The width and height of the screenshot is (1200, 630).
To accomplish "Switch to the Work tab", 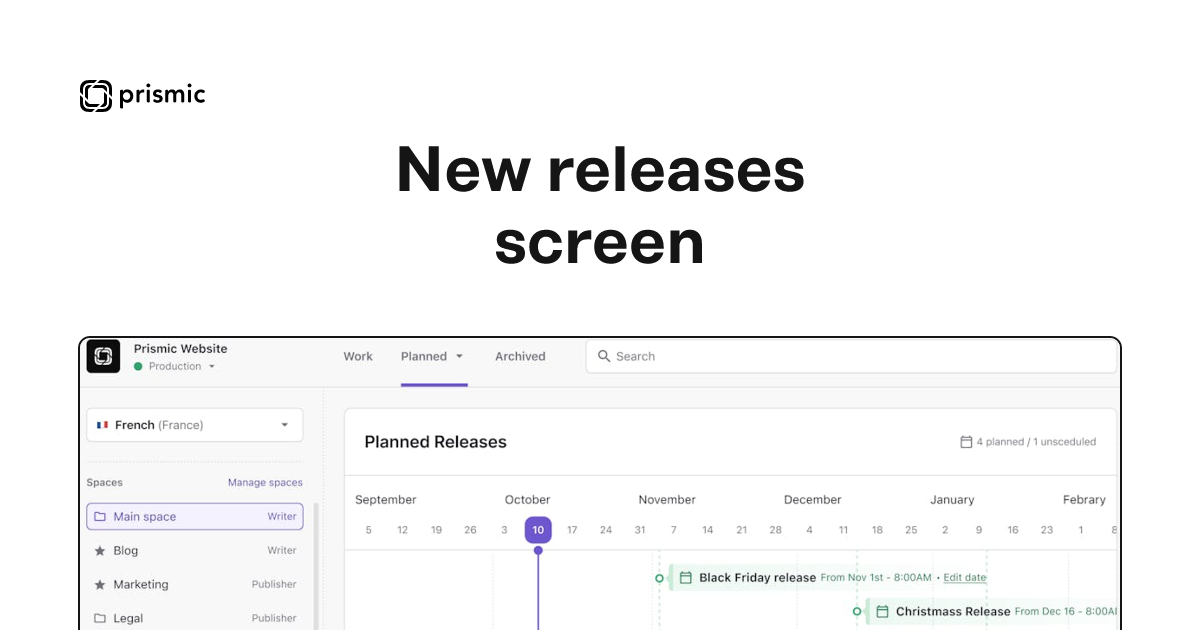I will [x=358, y=356].
